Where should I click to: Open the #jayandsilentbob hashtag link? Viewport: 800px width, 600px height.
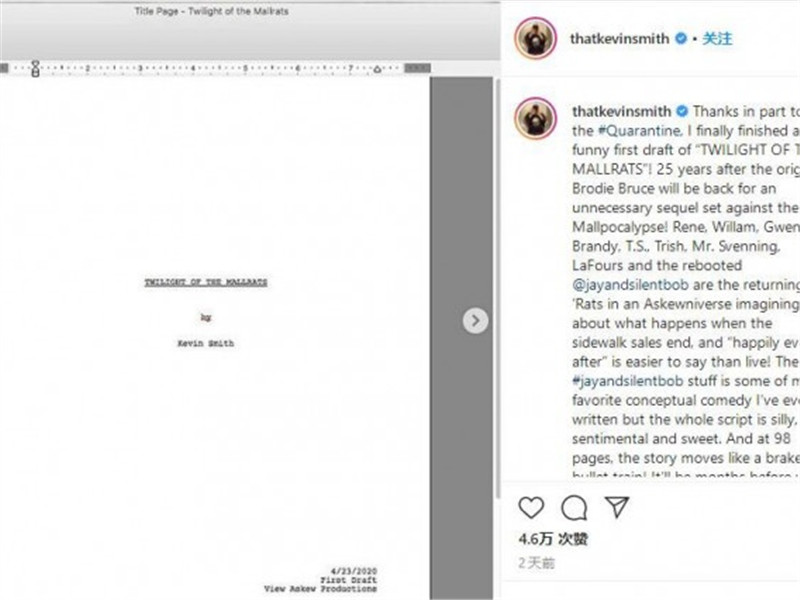[x=628, y=381]
